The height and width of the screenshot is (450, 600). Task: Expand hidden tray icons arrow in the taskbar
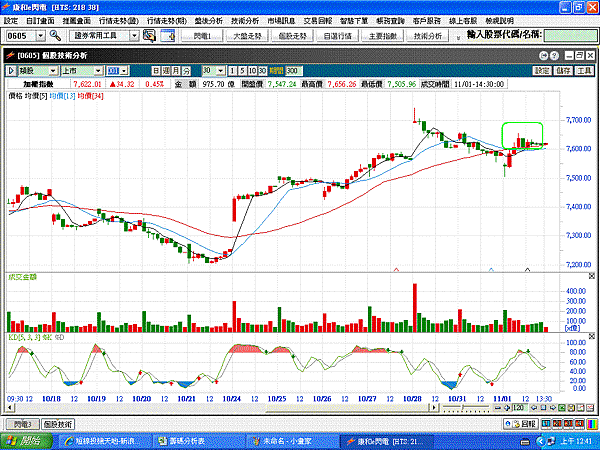(540, 441)
